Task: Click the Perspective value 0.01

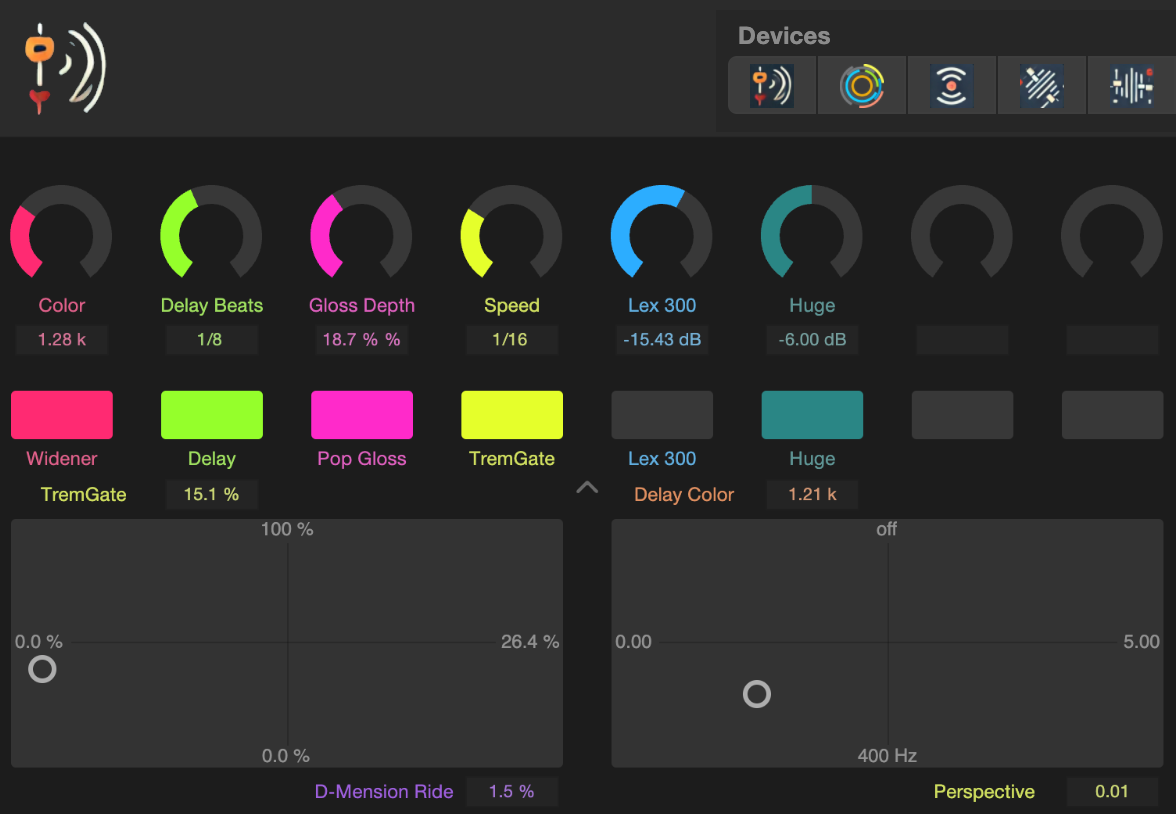Action: tap(1112, 791)
